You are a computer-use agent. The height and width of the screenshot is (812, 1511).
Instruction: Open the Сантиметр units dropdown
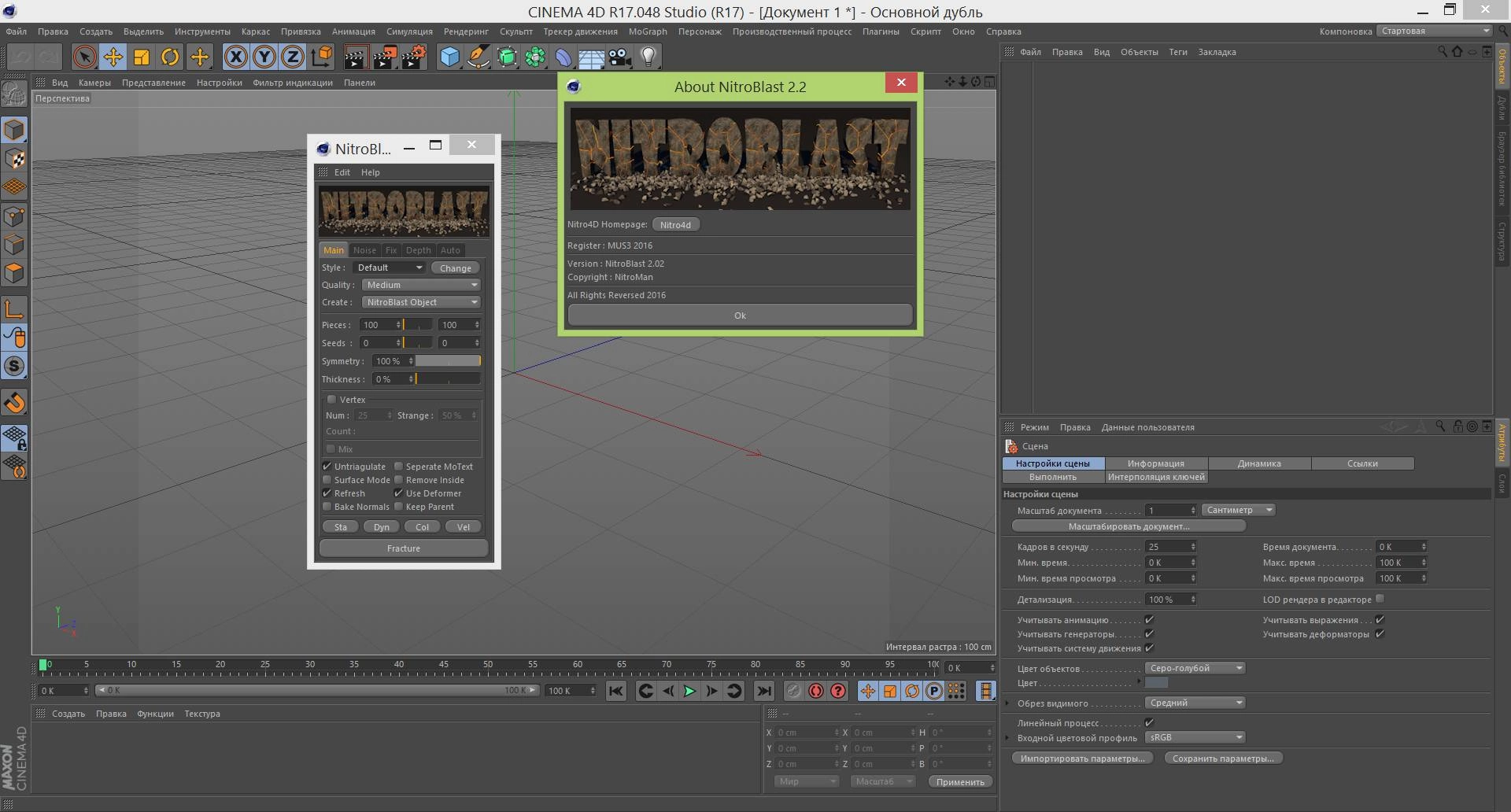coord(1238,510)
